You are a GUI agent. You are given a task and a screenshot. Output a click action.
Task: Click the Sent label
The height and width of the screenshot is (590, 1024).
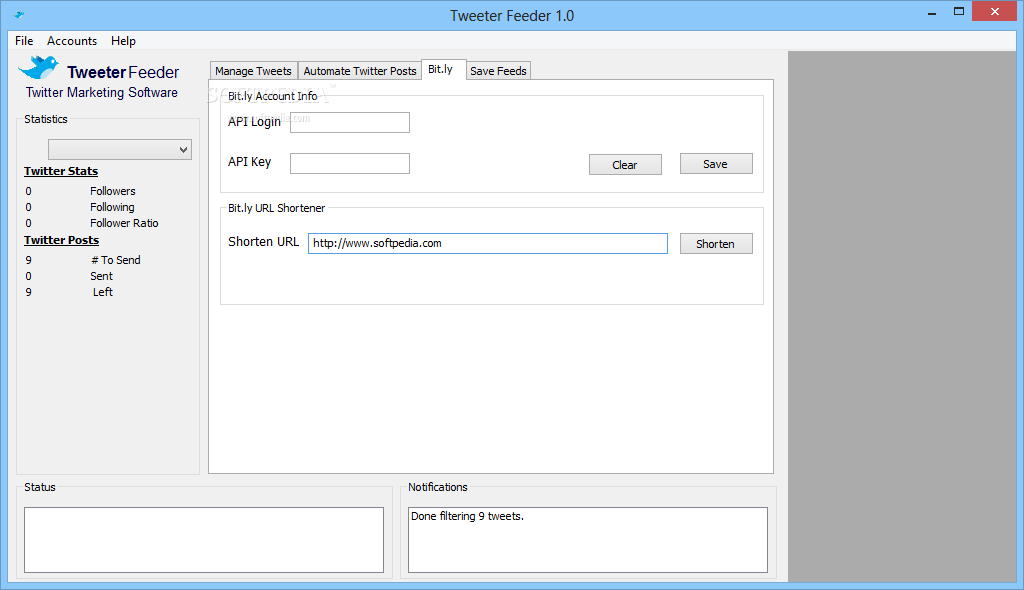pyautogui.click(x=101, y=276)
